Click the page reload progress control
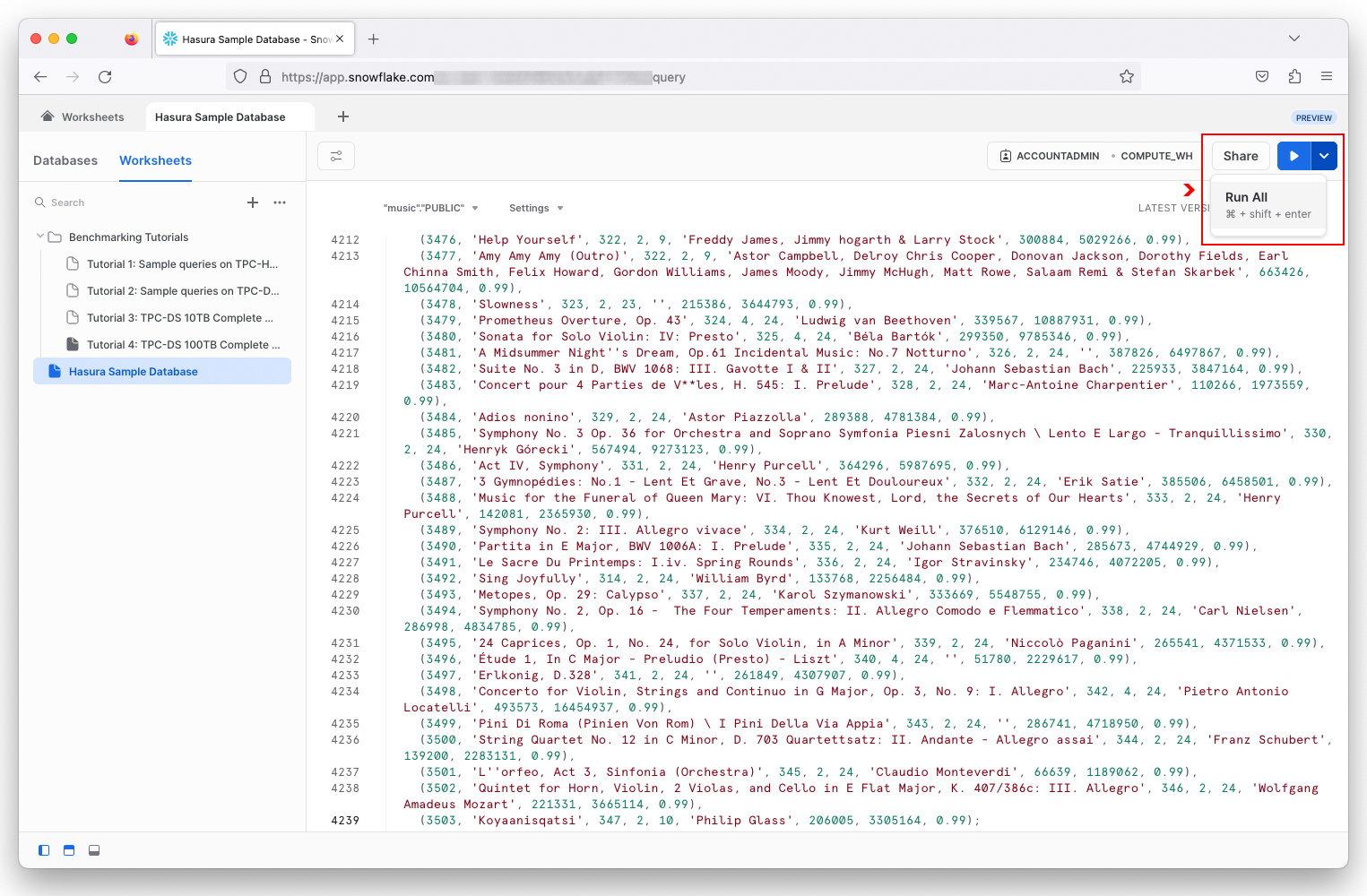The image size is (1367, 896). [104, 77]
